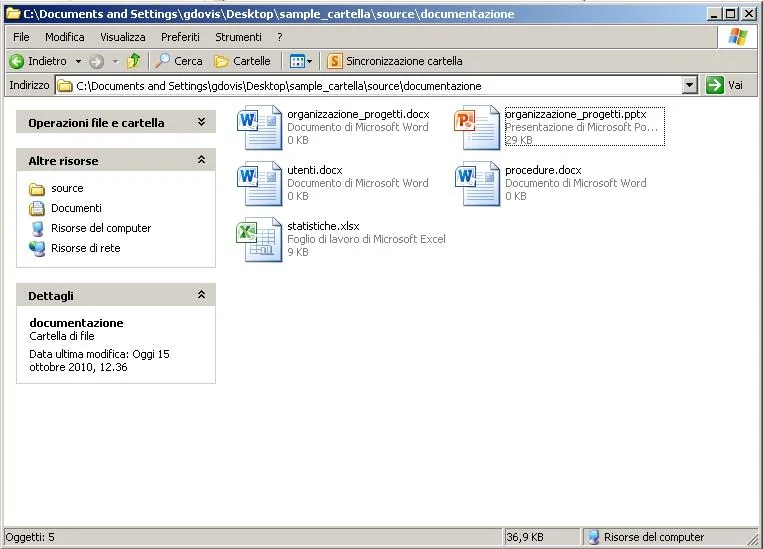Open the Modifica menu
This screenshot has height=549, width=763.
click(65, 37)
